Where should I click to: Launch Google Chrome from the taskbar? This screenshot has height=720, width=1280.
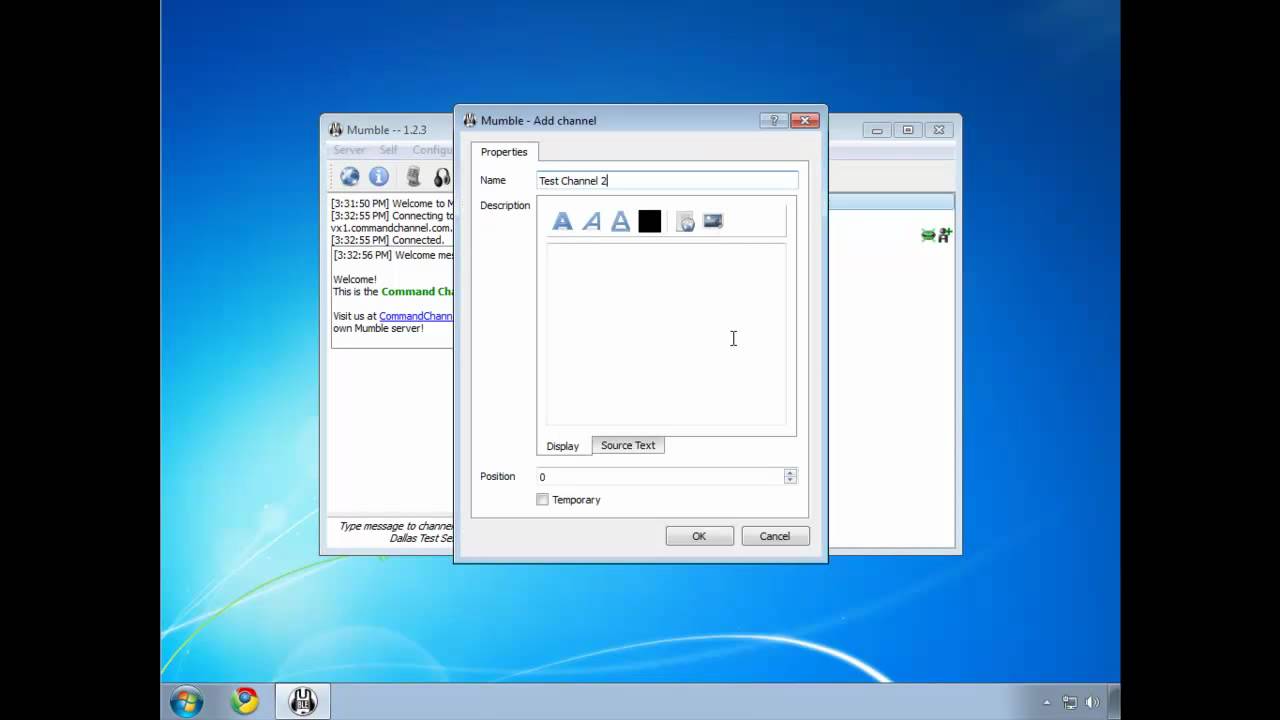245,701
